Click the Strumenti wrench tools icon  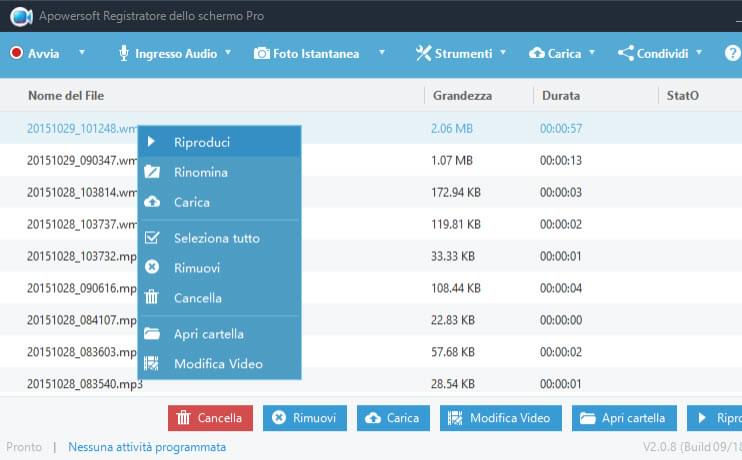click(423, 53)
